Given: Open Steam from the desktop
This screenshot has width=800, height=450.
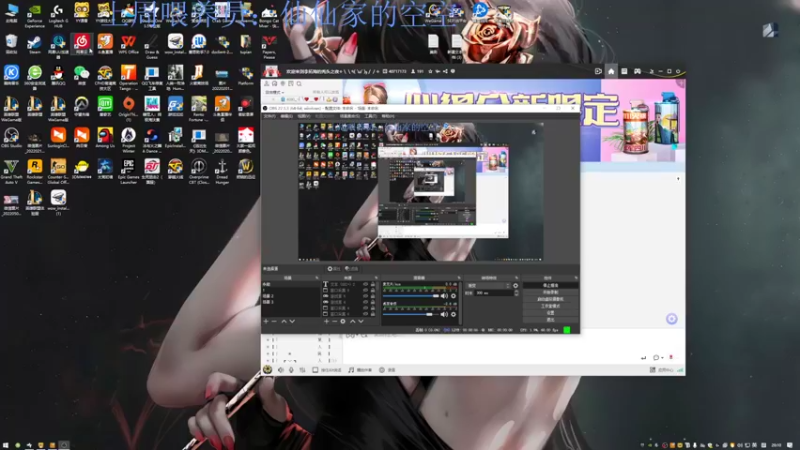Looking at the screenshot, I should [34, 44].
